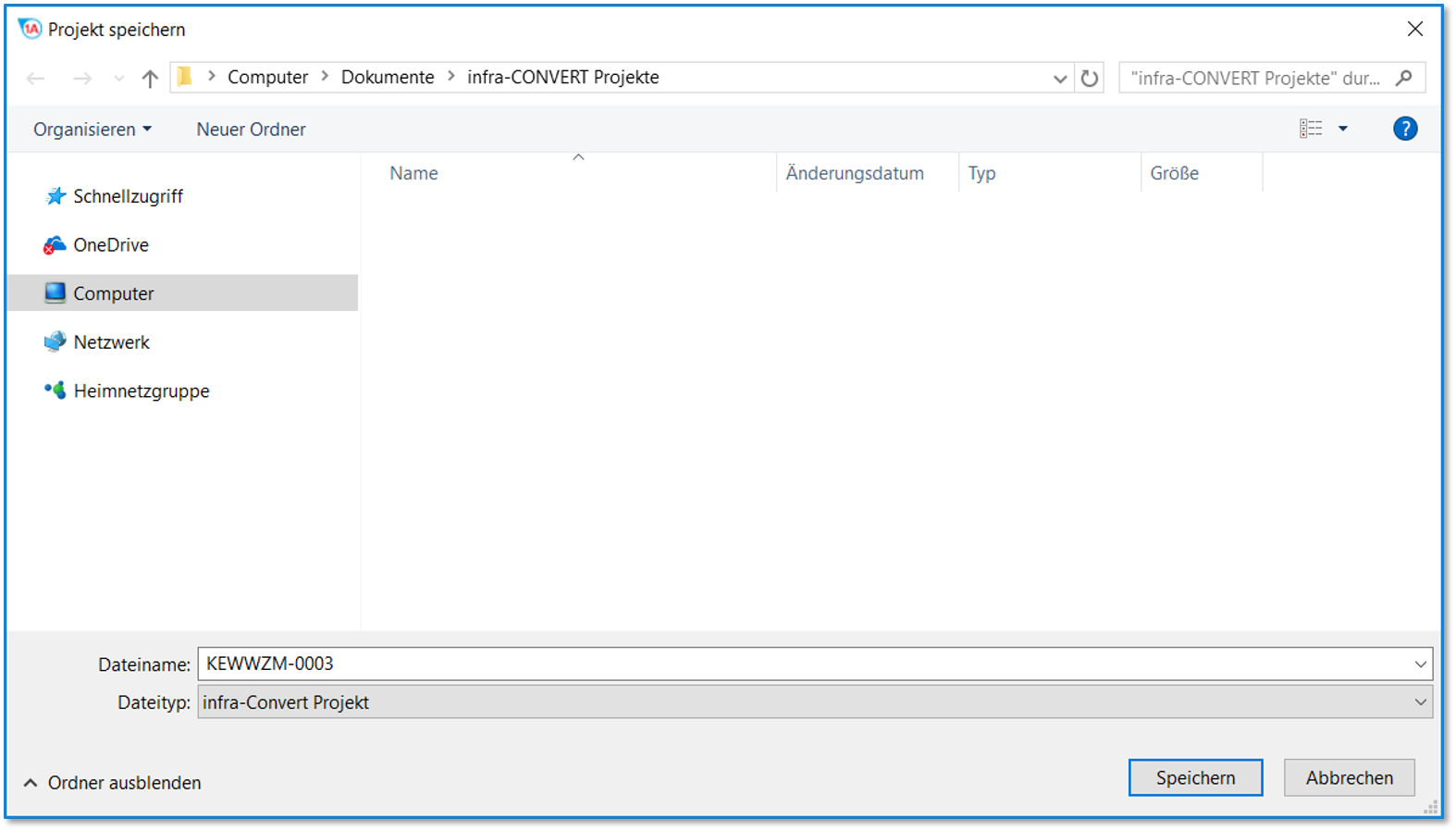Image resolution: width=1456 pixels, height=831 pixels.
Task: Open the address bar path dropdown
Action: (1059, 79)
